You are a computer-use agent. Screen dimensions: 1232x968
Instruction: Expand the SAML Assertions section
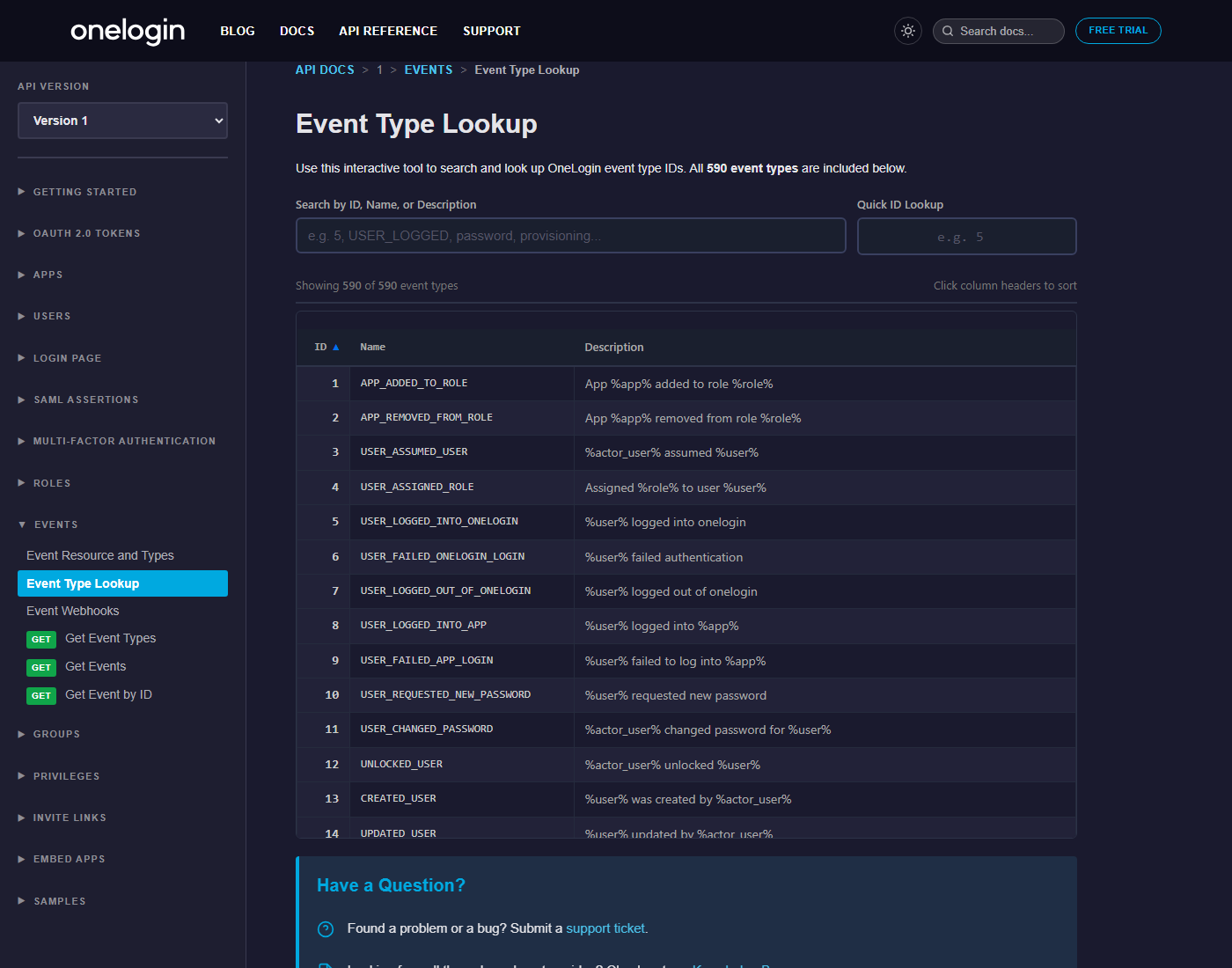pyautogui.click(x=78, y=400)
